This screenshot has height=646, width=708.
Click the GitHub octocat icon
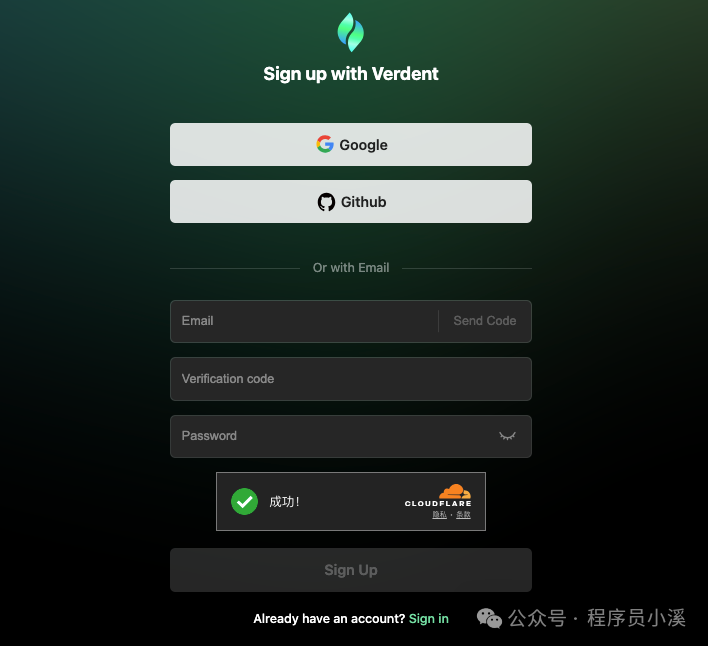tap(326, 202)
